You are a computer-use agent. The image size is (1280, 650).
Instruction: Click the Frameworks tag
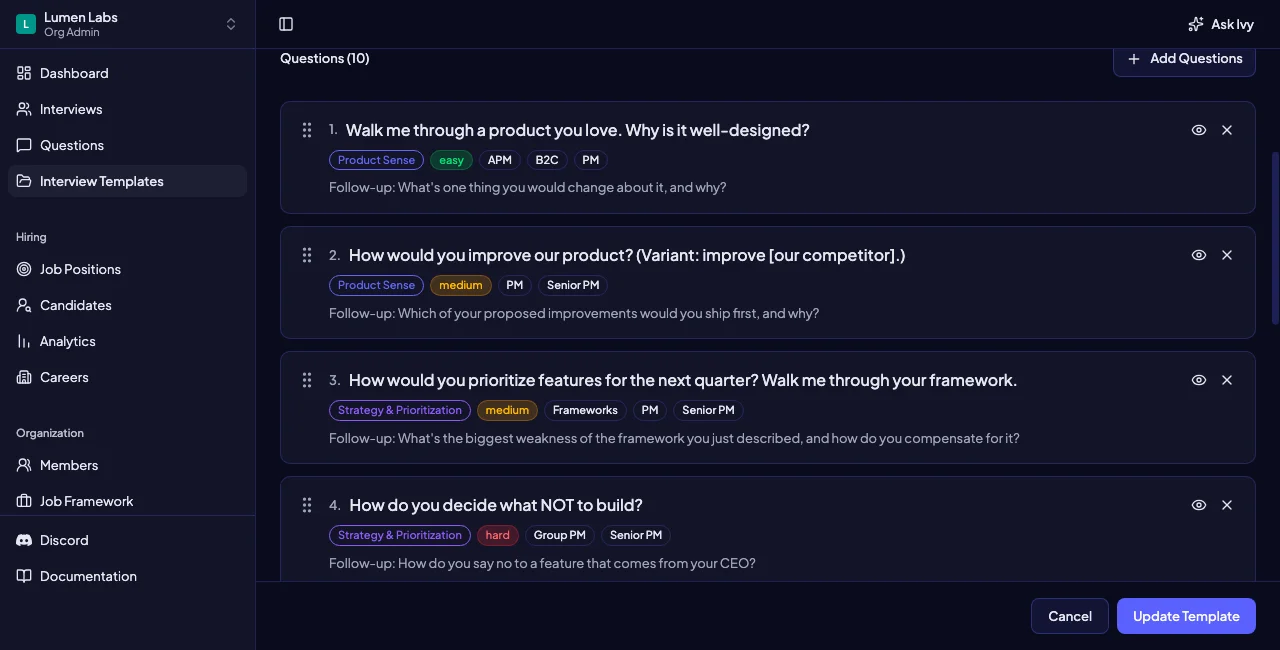[x=585, y=410]
